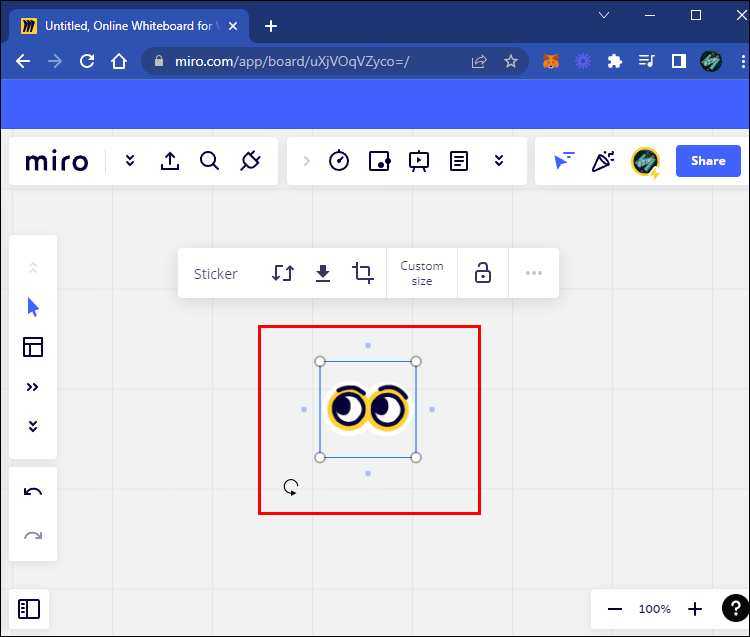The width and height of the screenshot is (750, 637).
Task: Open the apps plug icon
Action: [x=250, y=161]
